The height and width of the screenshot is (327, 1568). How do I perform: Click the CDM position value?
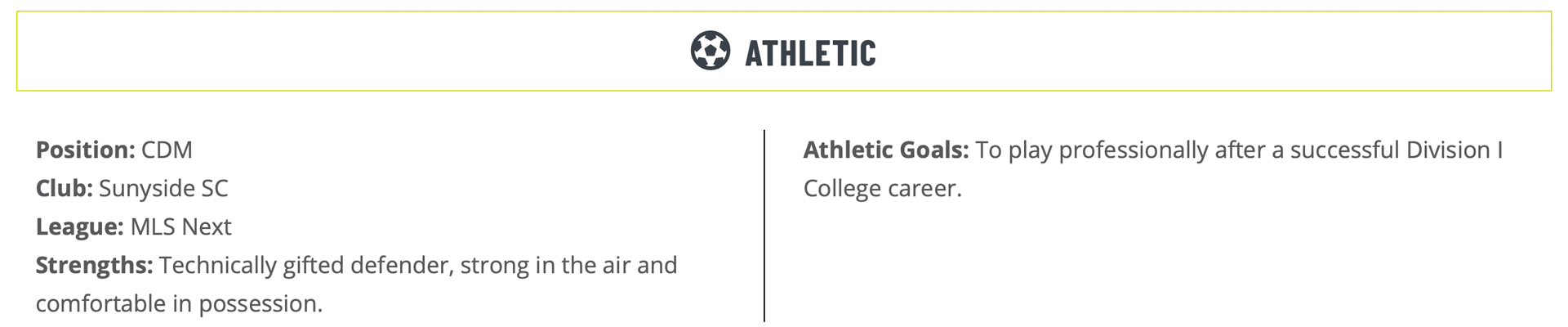tap(167, 150)
